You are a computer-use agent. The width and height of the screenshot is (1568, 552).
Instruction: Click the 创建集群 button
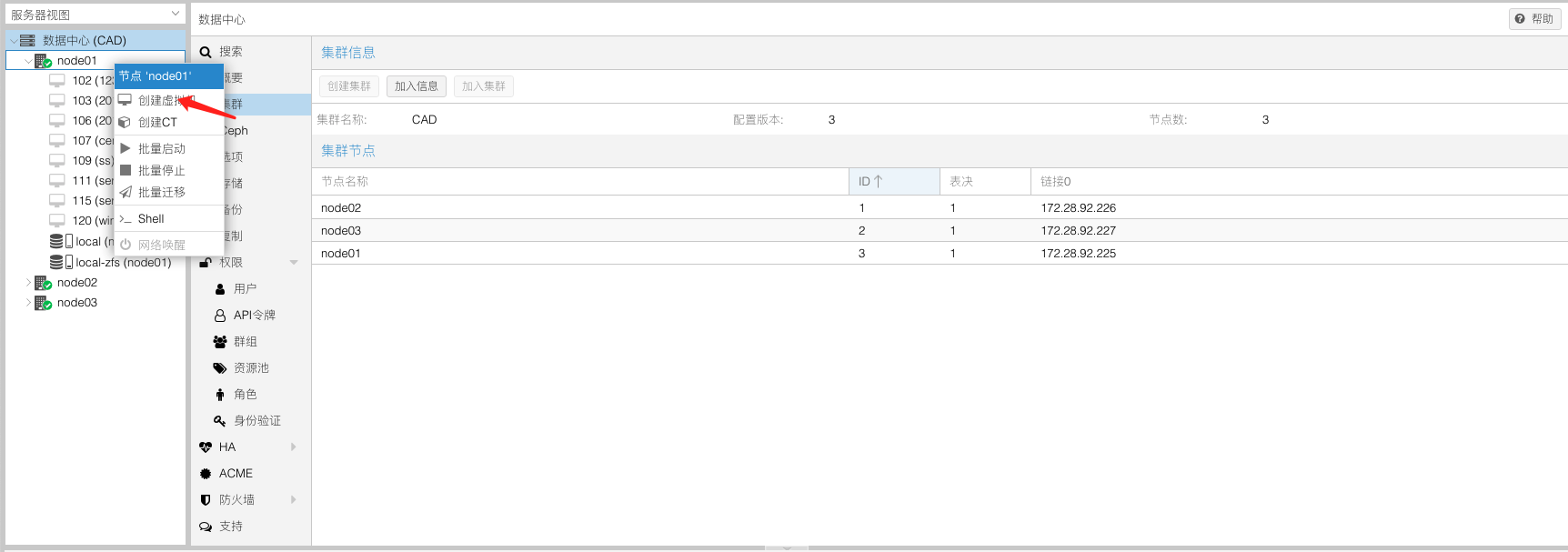349,86
